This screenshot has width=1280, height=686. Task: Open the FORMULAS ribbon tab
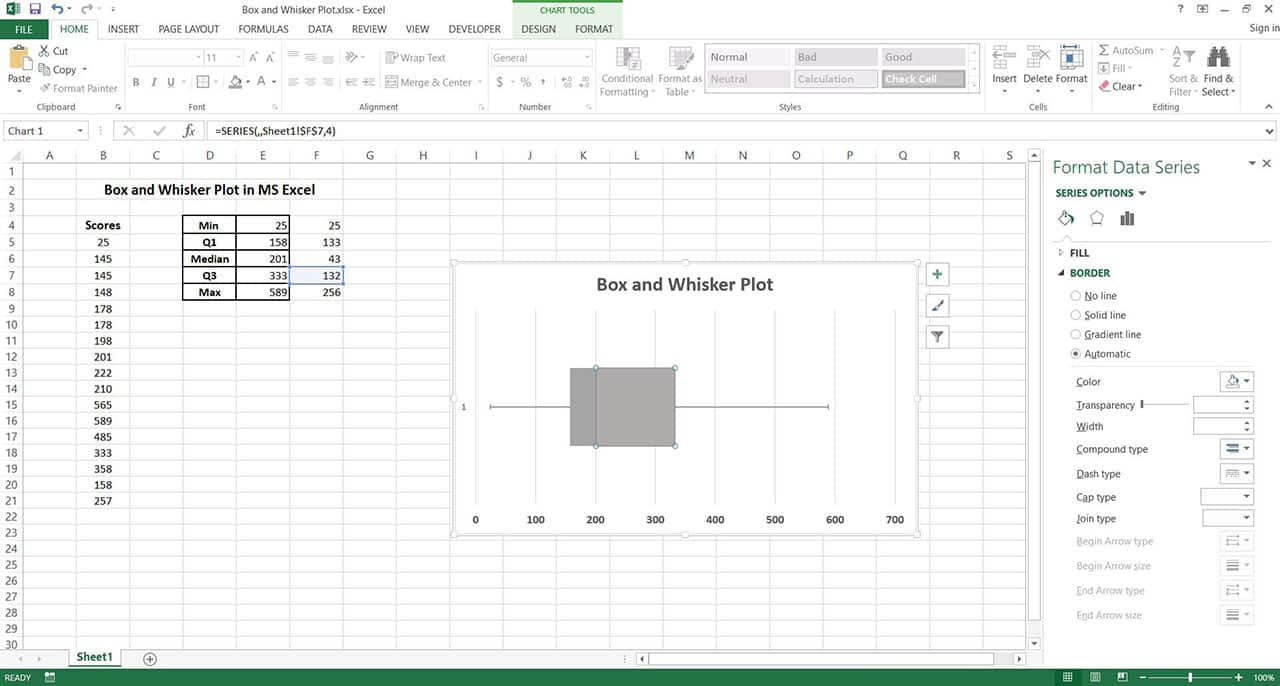[263, 29]
